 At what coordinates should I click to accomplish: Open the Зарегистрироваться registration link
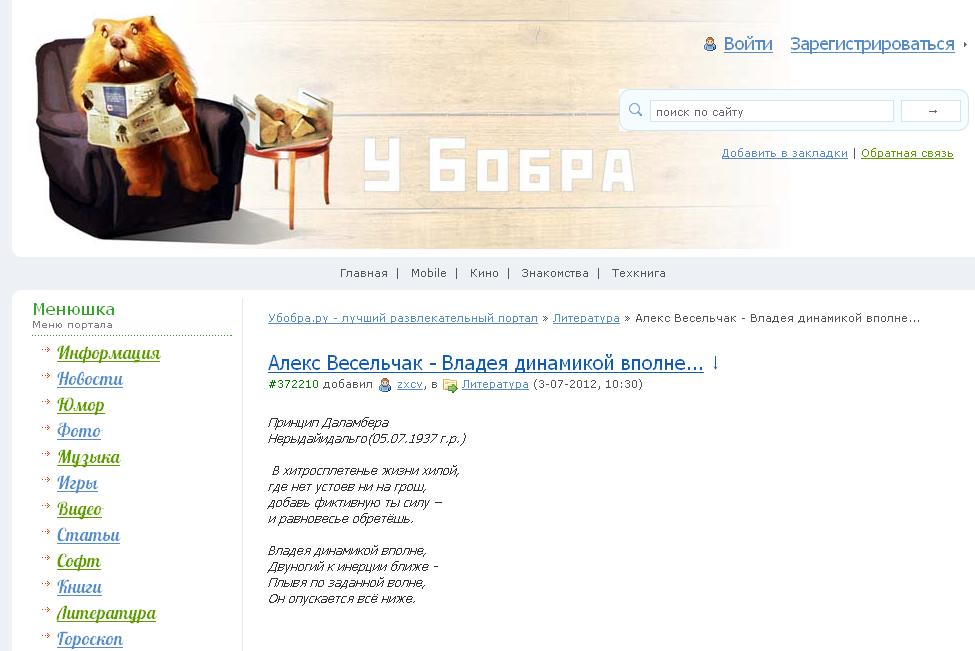coord(872,44)
